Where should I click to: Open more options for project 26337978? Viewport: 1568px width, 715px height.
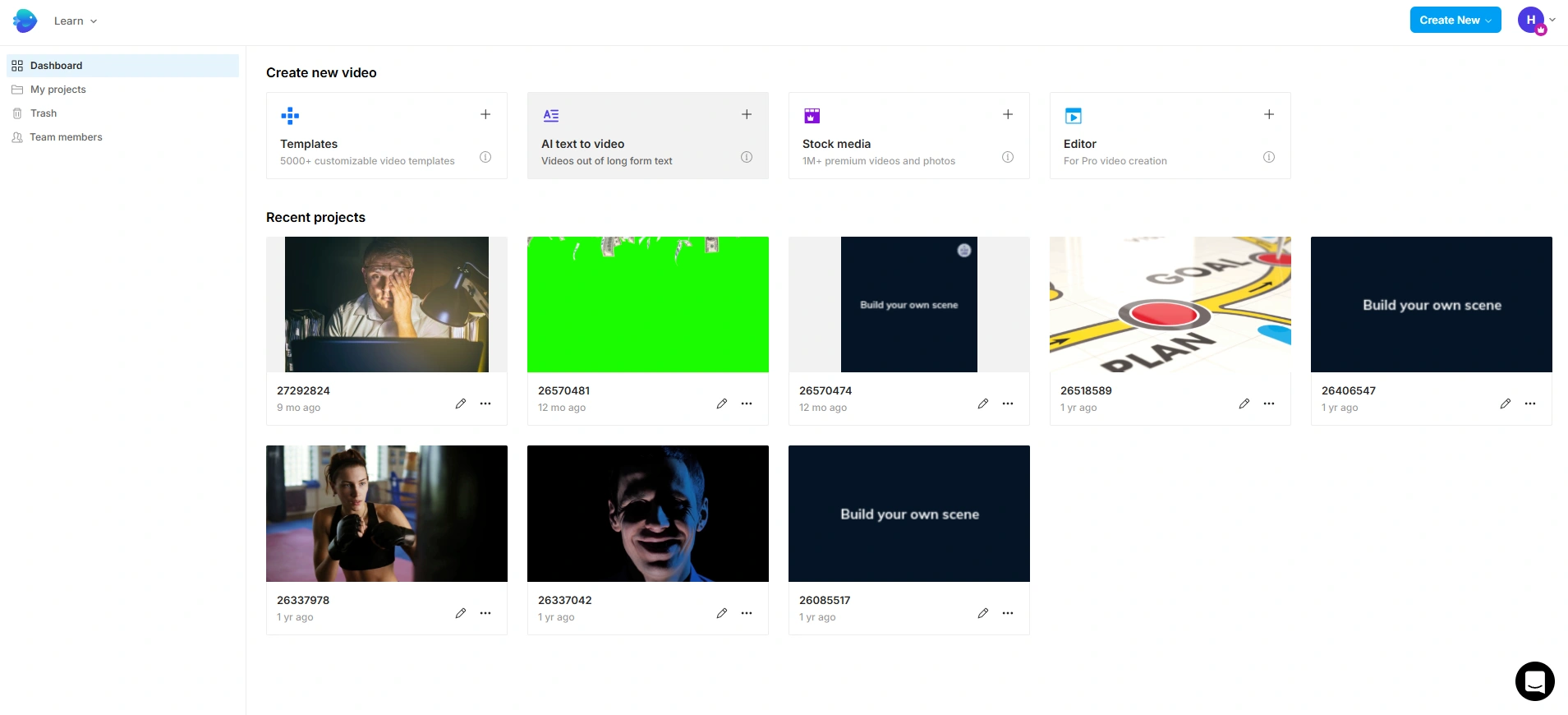pos(485,613)
